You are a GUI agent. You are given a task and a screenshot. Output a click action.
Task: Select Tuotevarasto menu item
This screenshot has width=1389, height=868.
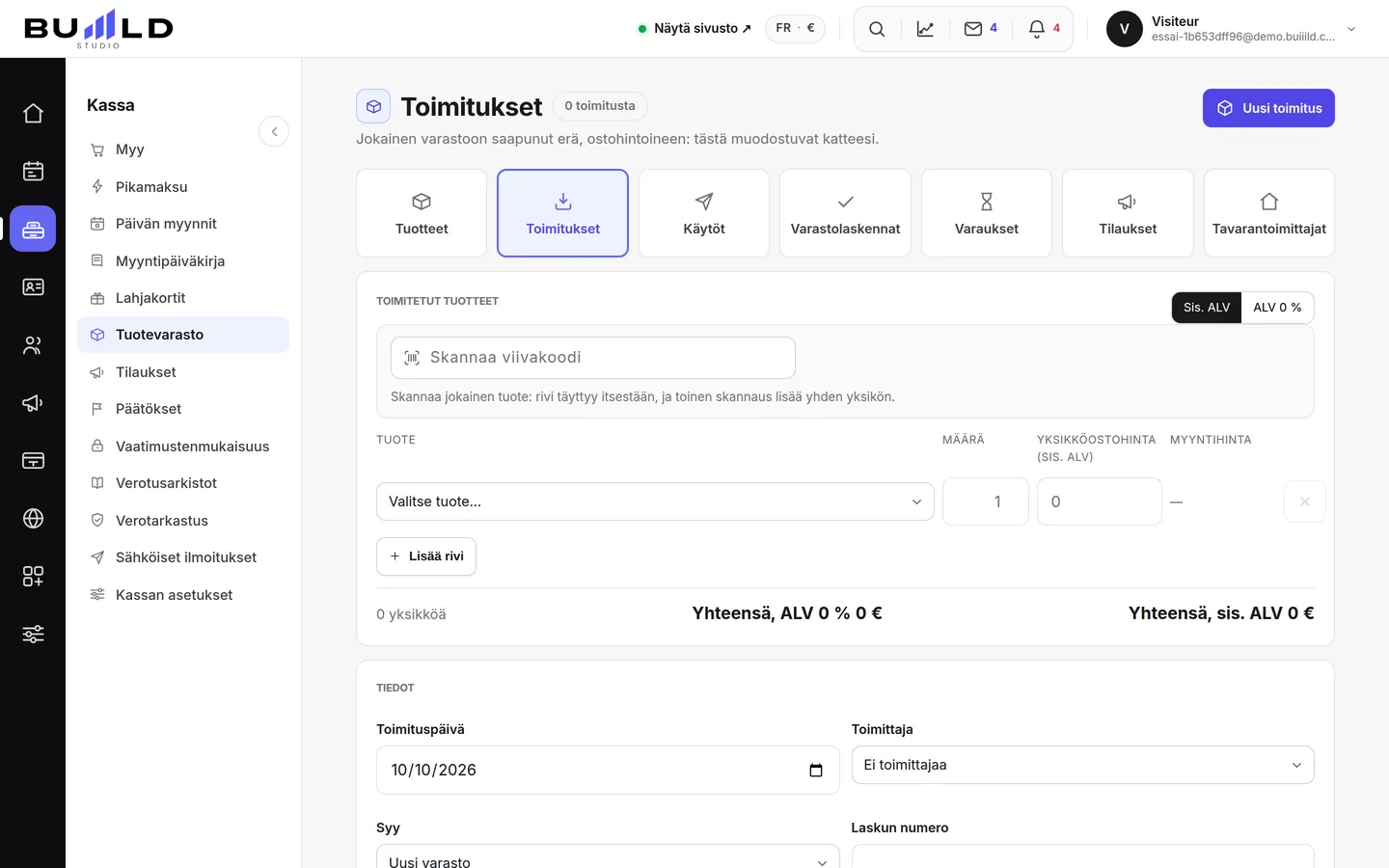[x=183, y=335]
